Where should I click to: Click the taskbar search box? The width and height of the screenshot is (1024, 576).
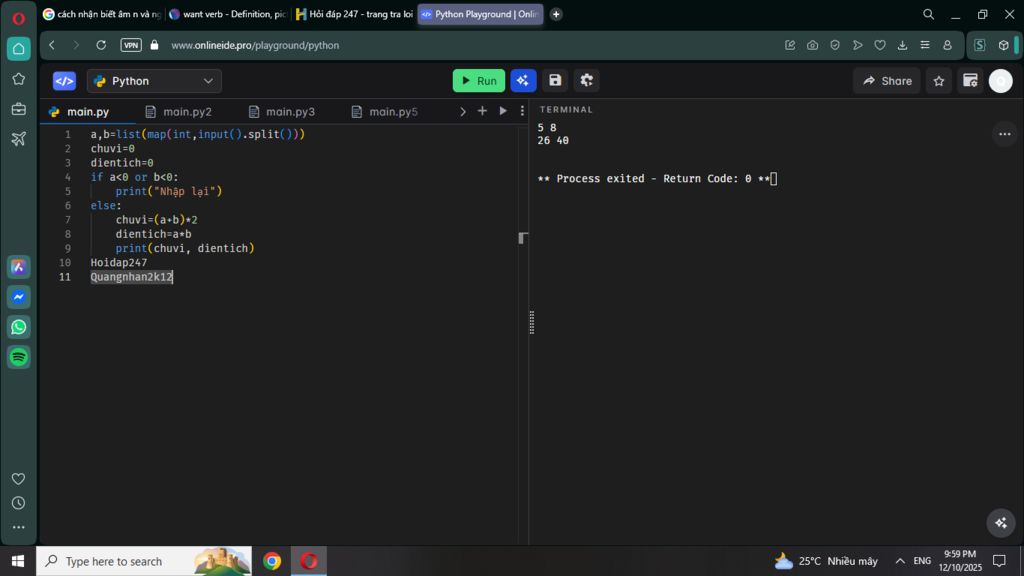click(x=144, y=561)
